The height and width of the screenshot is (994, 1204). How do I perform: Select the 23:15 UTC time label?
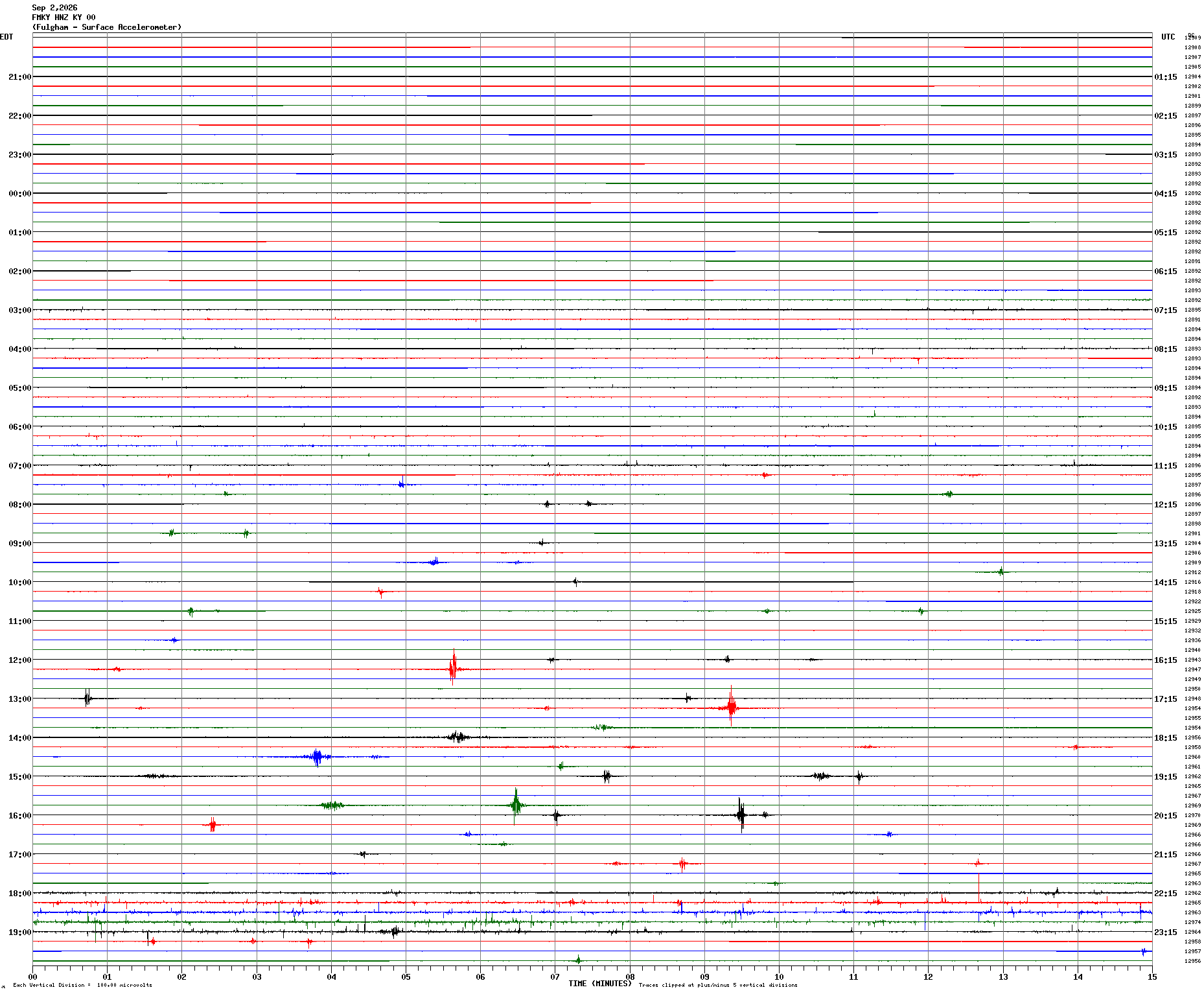(x=1166, y=932)
